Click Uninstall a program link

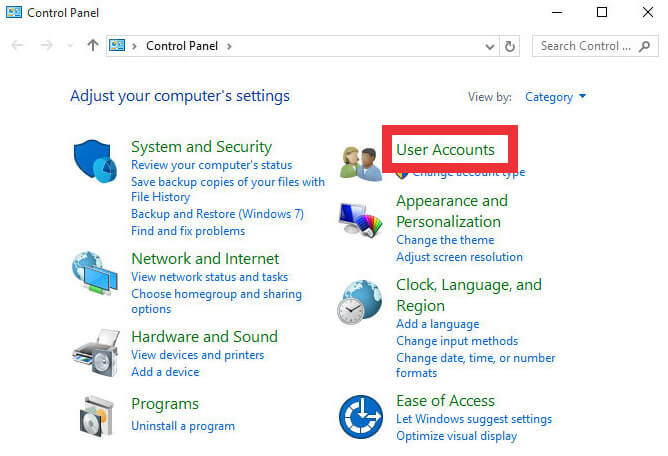tap(183, 426)
